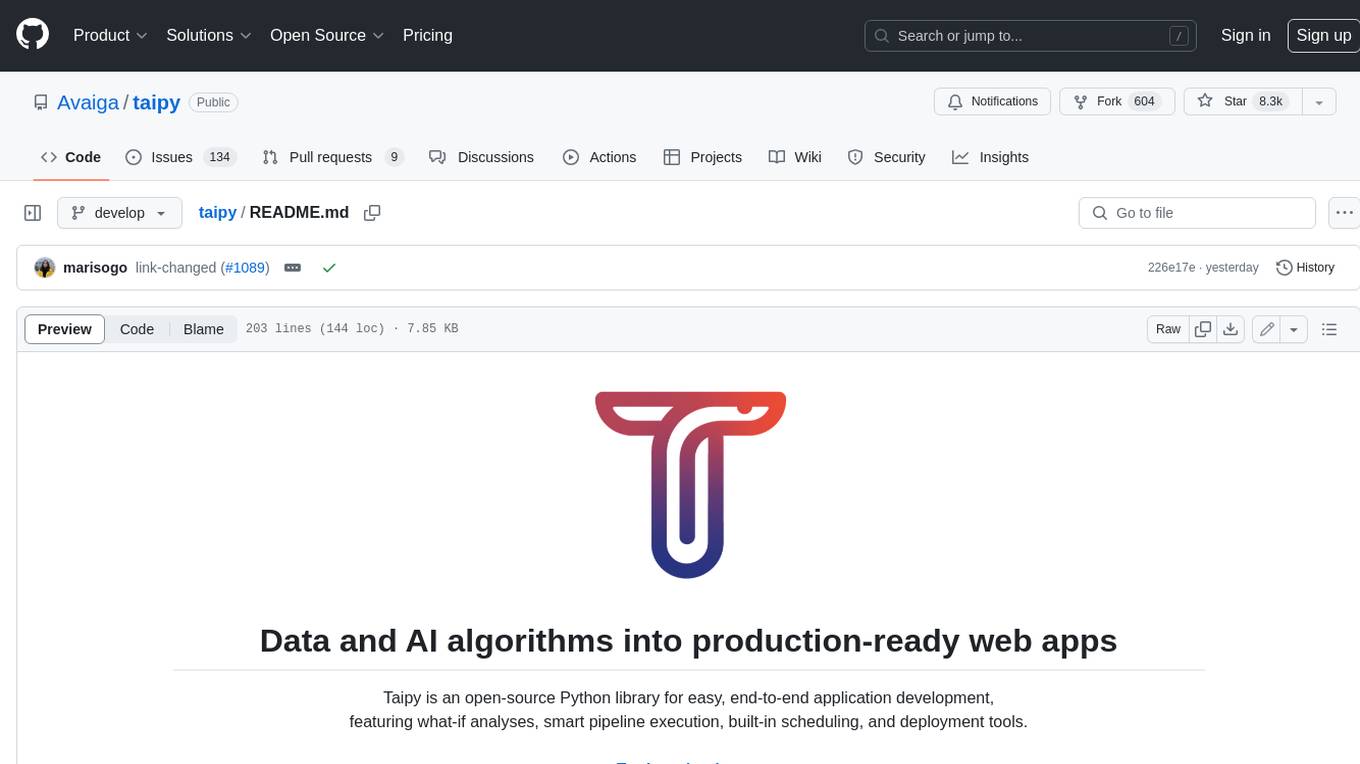Expand the Product menu
The width and height of the screenshot is (1360, 764).
pos(110,35)
